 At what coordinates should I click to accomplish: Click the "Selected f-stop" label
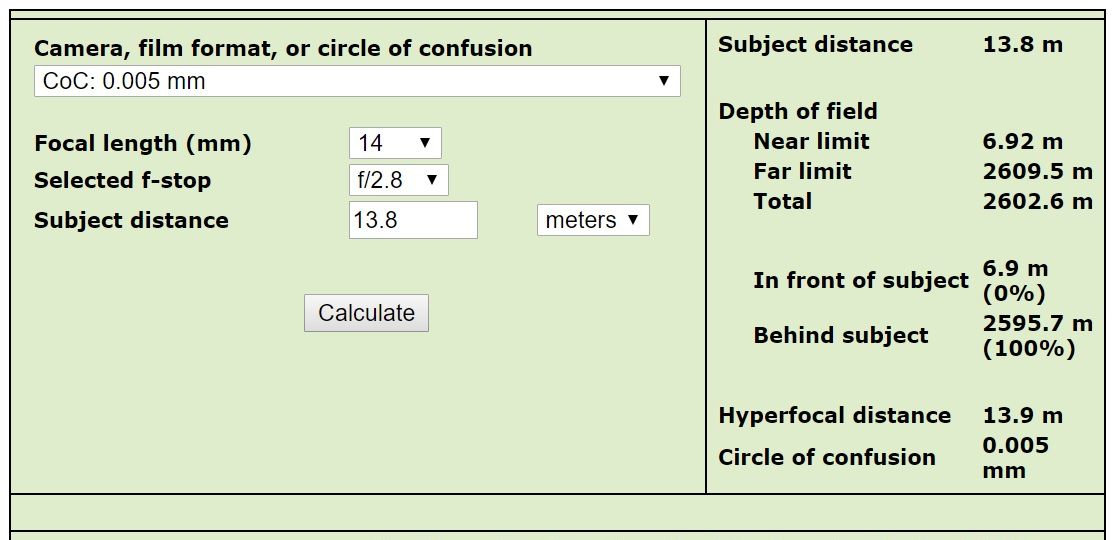coord(122,180)
